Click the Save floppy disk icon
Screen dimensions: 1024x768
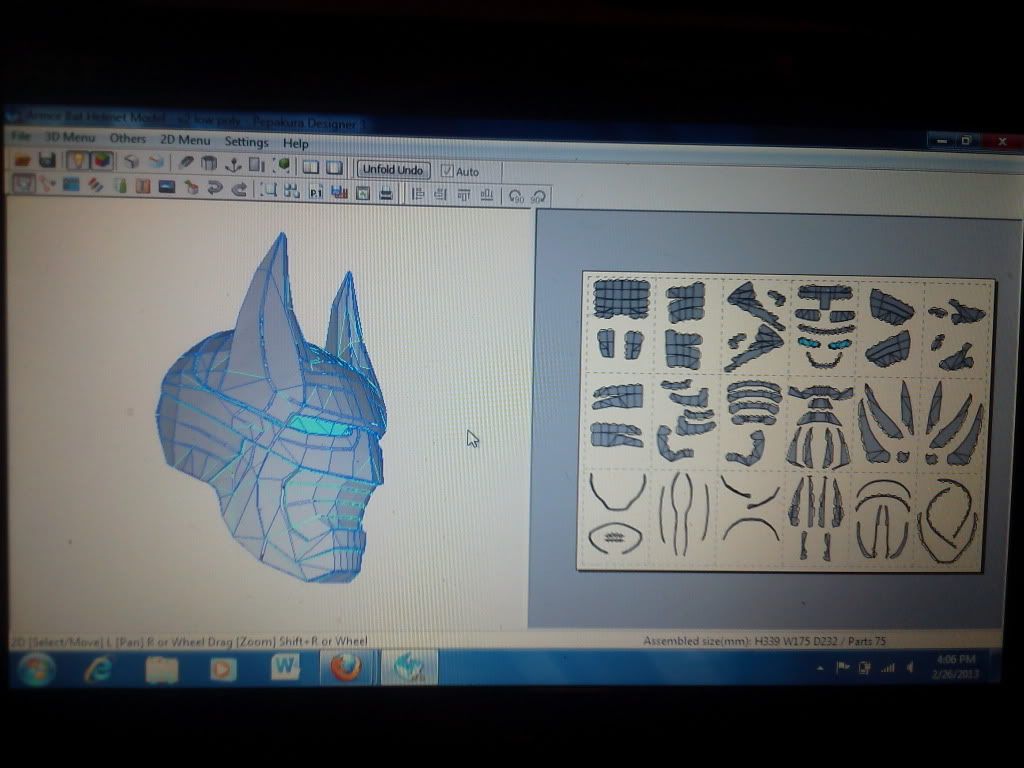point(47,160)
